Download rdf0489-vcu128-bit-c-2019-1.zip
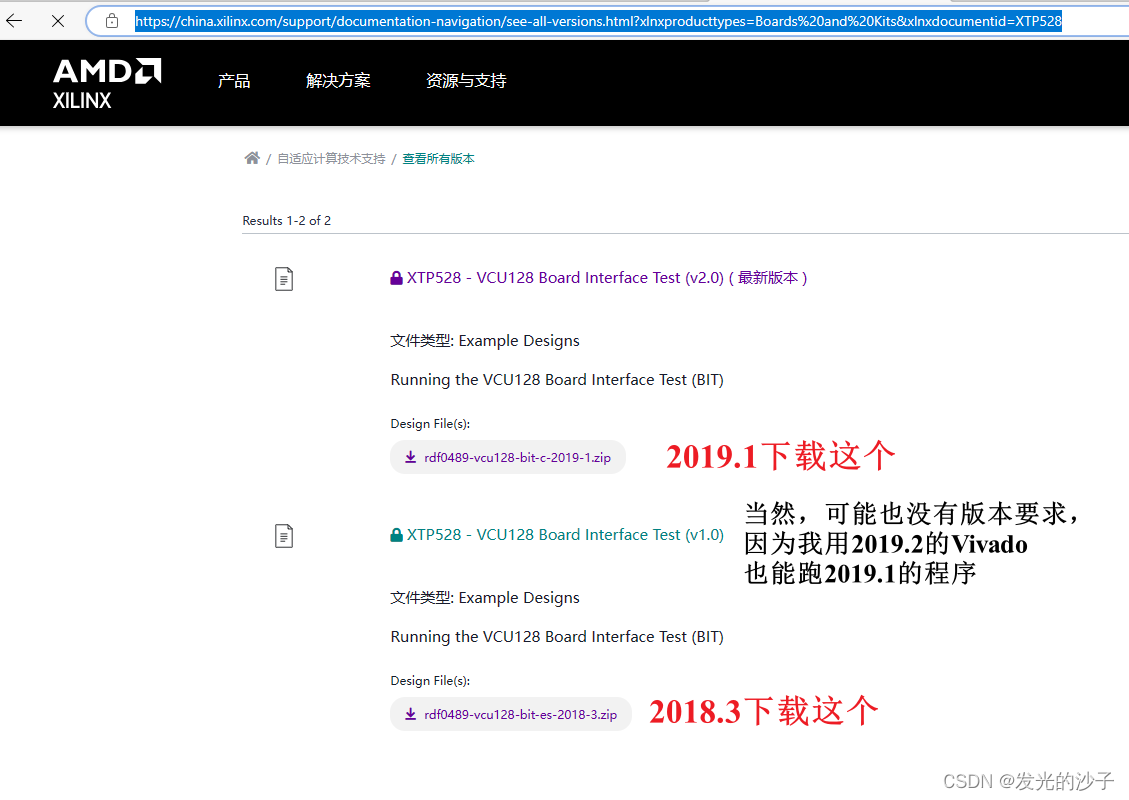The width and height of the screenshot is (1129, 800). [508, 457]
